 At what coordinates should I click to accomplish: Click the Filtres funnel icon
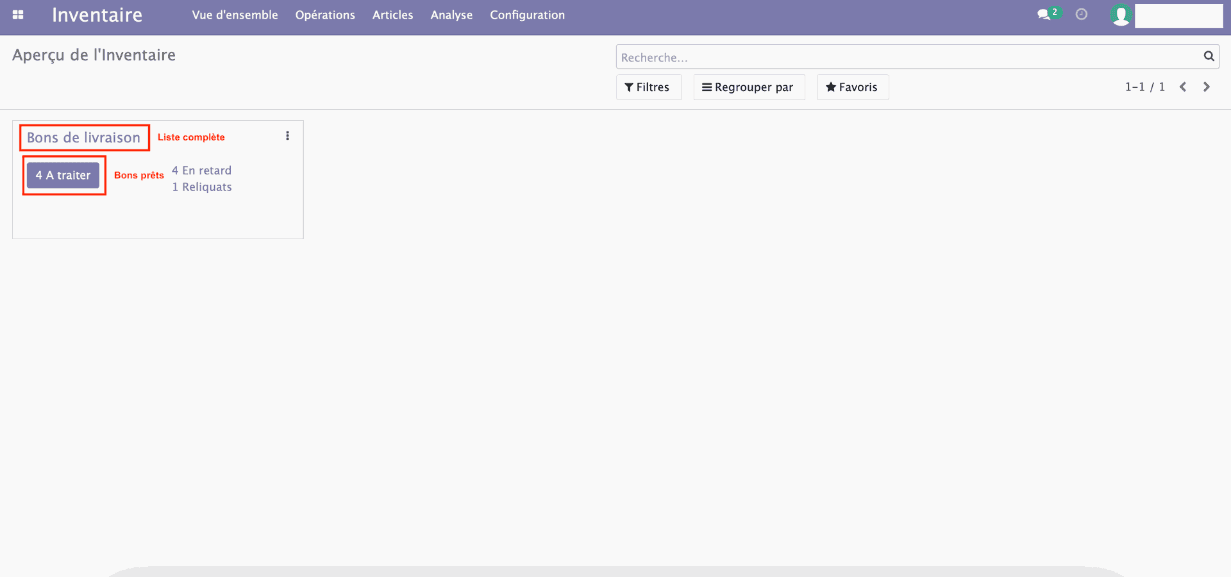(x=630, y=87)
